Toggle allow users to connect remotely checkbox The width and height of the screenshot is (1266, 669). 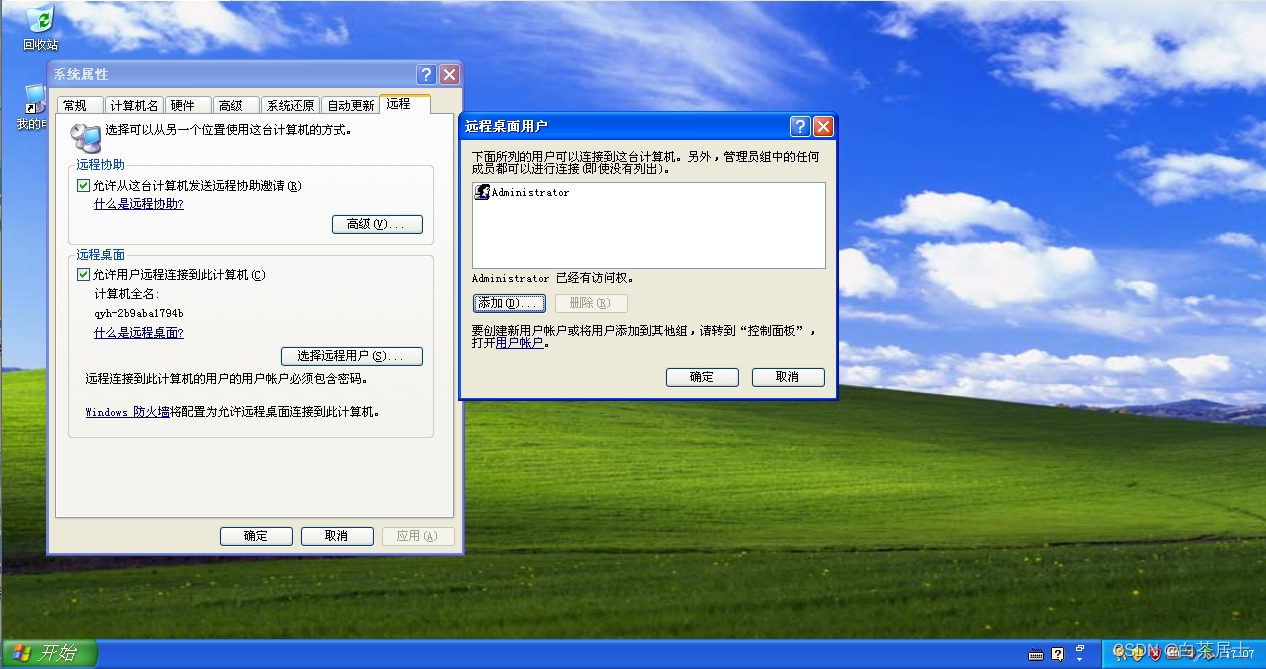point(84,275)
